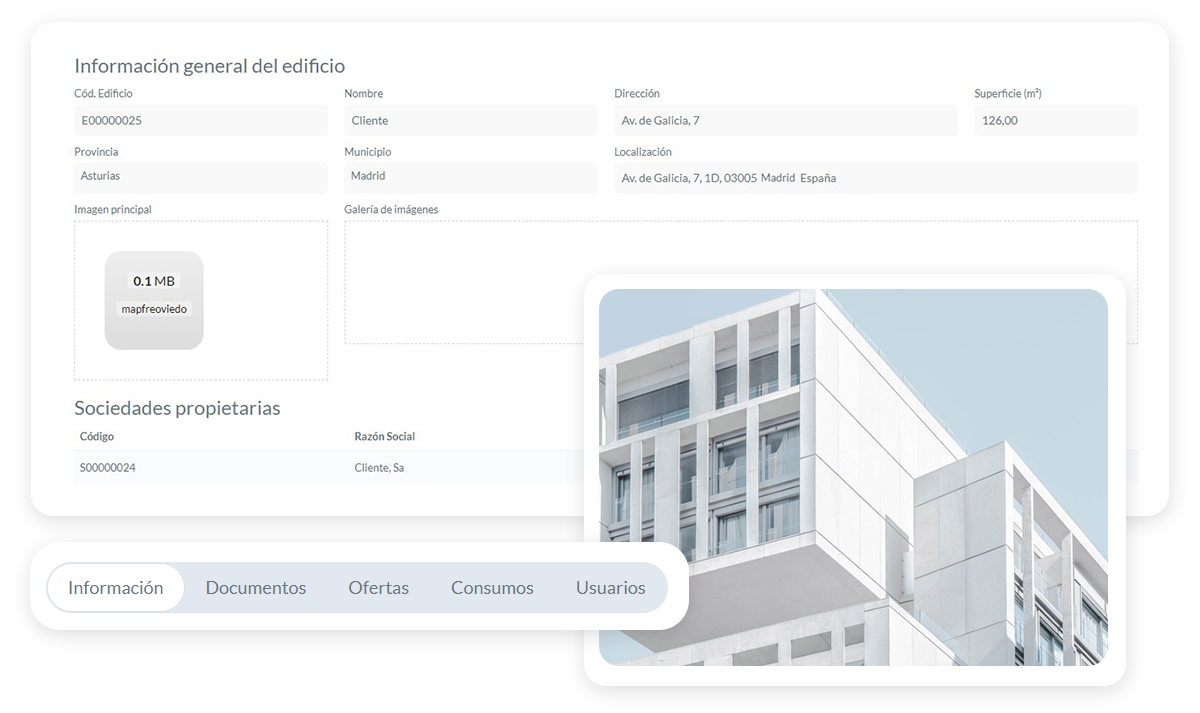This screenshot has width=1200, height=713.
Task: Click the Dirección field with Av. de Galicia
Action: [x=786, y=120]
